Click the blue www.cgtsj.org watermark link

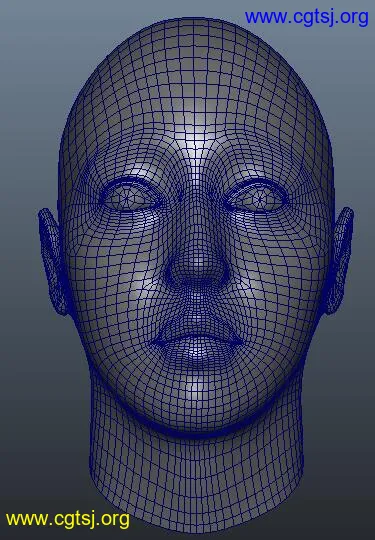(306, 17)
